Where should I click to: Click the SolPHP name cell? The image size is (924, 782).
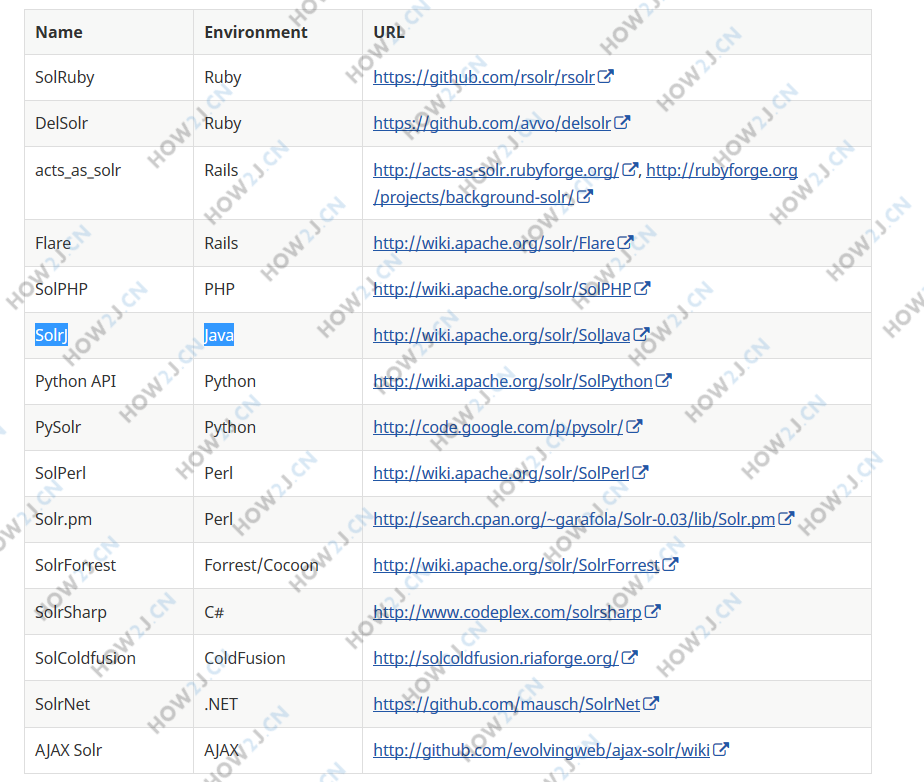tap(108, 289)
